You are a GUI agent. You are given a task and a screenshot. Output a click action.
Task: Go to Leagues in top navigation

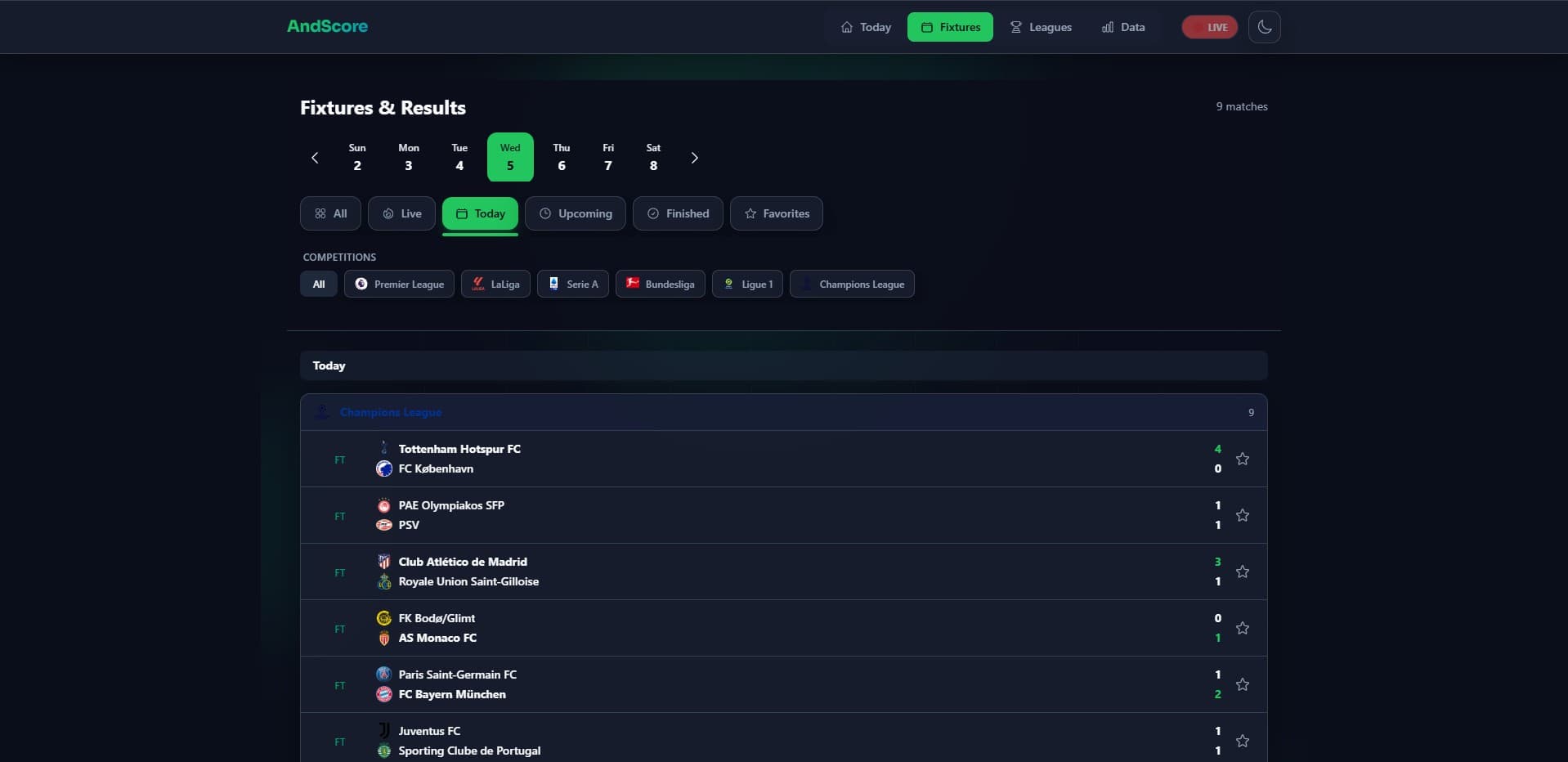[x=1041, y=27]
